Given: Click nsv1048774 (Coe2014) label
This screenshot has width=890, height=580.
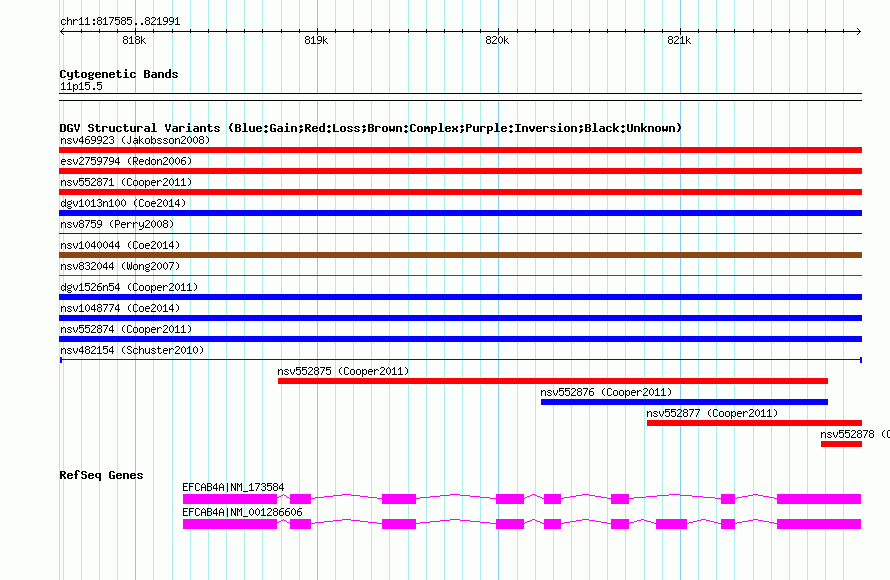Looking at the screenshot, I should [x=120, y=308].
